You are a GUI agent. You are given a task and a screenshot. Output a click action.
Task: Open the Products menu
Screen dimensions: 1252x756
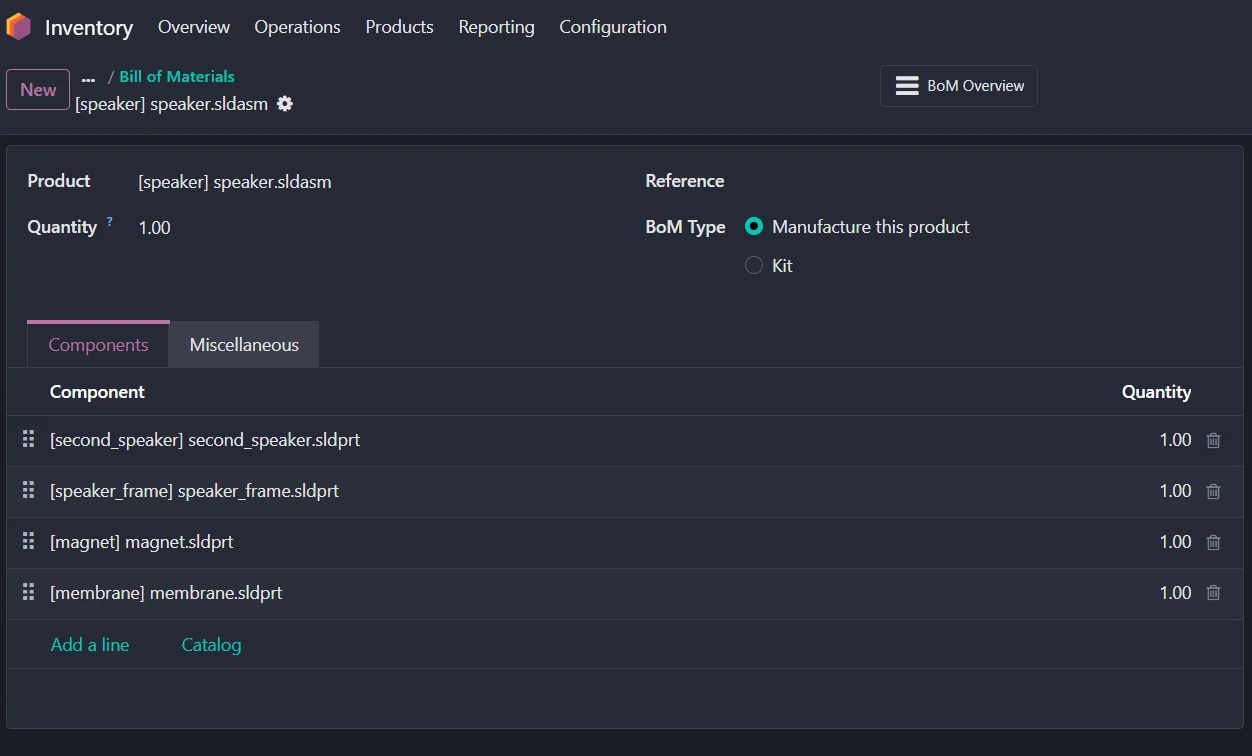pos(399,27)
